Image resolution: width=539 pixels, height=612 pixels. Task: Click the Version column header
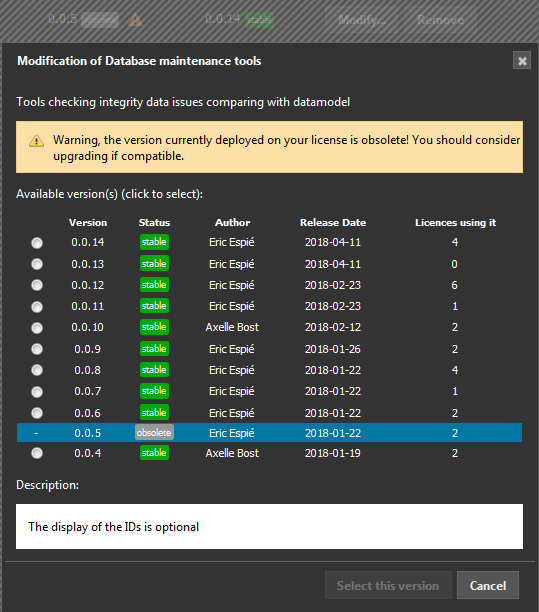pos(88,222)
